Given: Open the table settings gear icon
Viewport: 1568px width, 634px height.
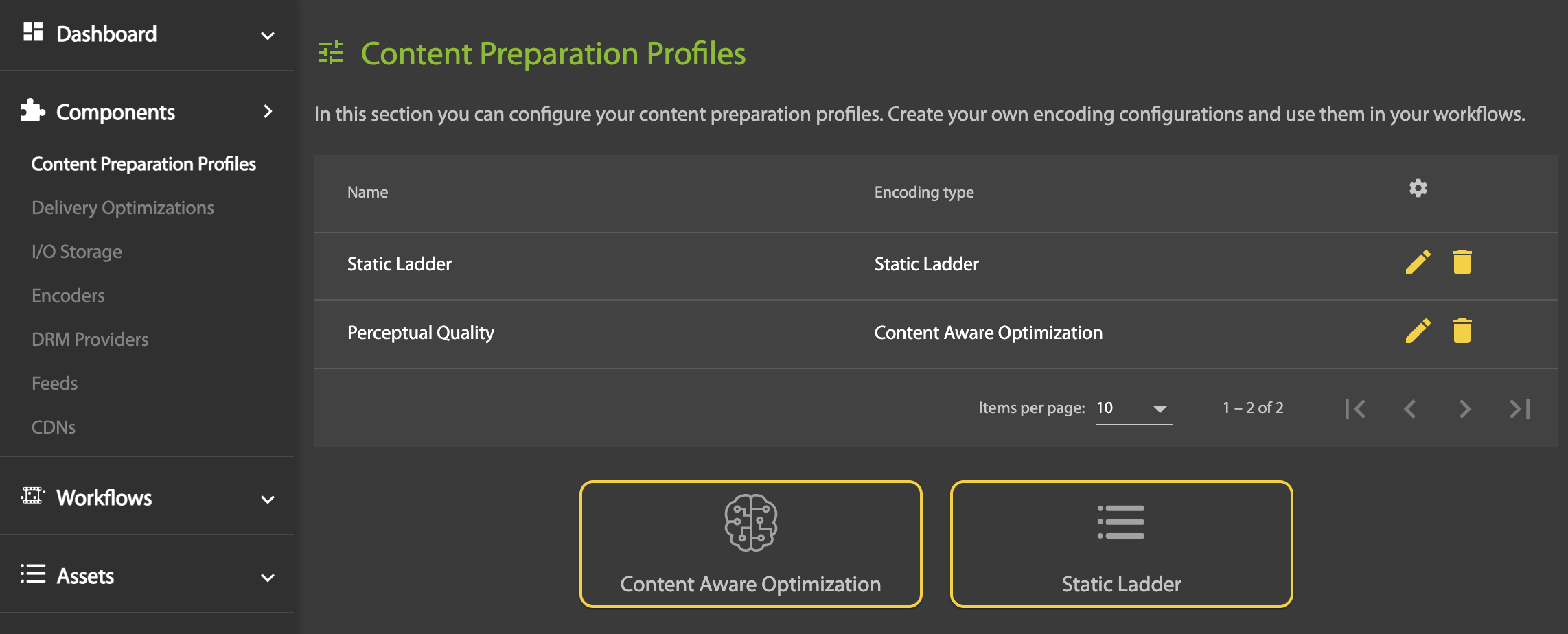Looking at the screenshot, I should tap(1417, 188).
